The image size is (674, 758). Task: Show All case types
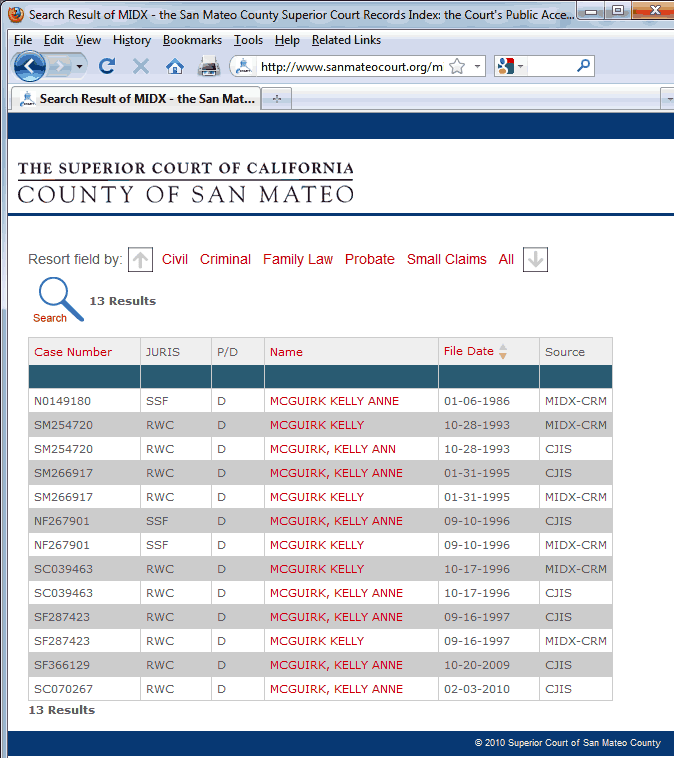506,260
